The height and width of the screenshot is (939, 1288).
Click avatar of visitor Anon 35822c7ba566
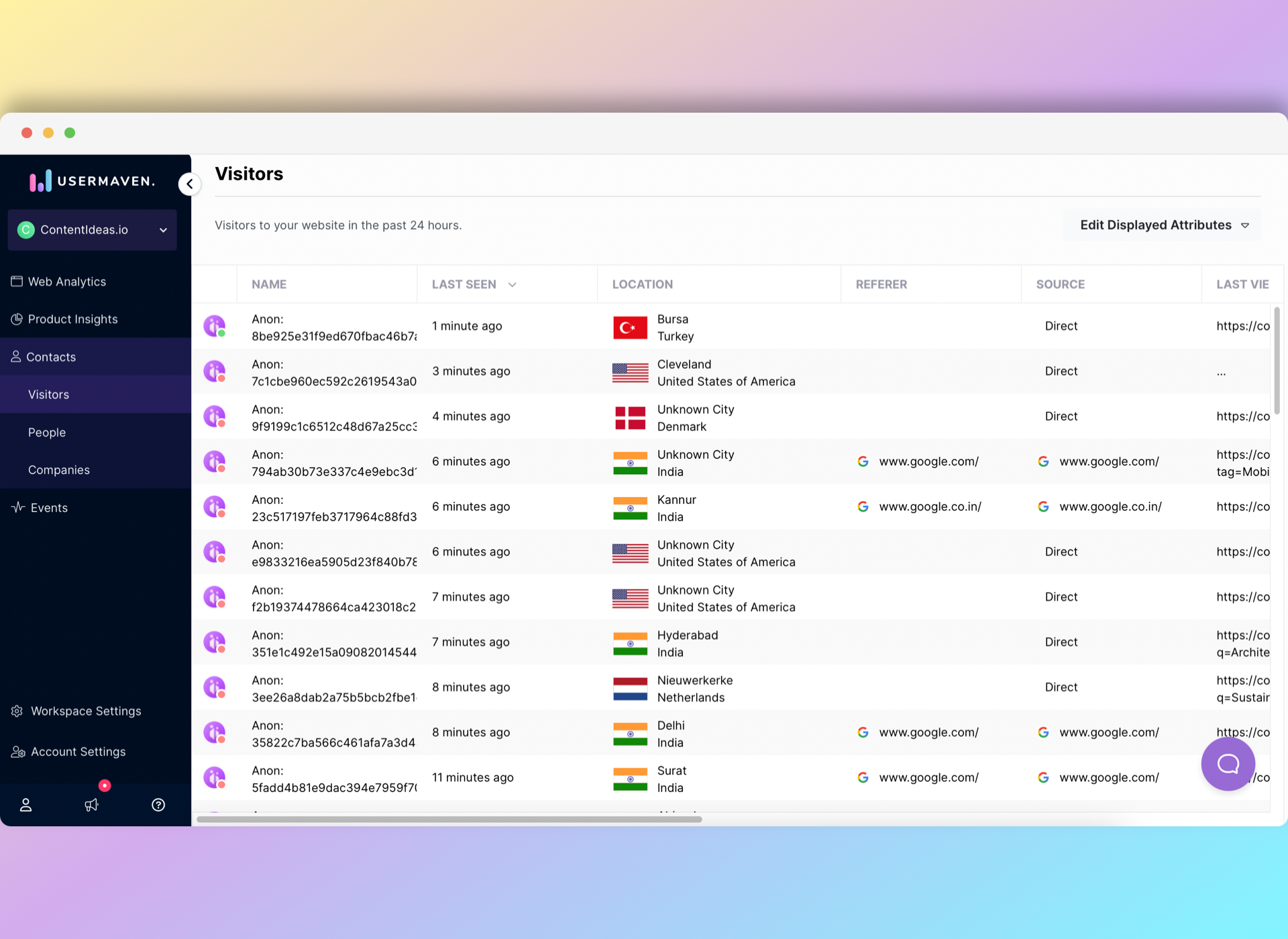pyautogui.click(x=215, y=732)
